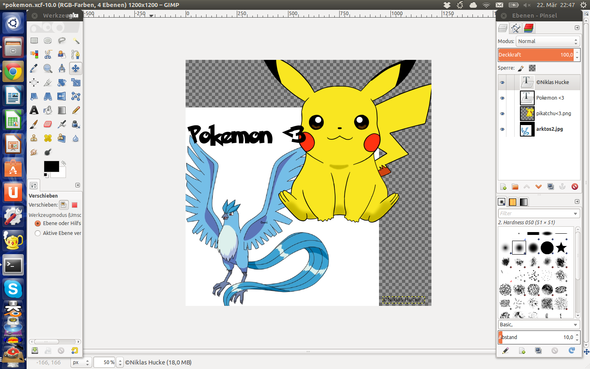Switch to the Patterns tab
This screenshot has height=369, width=590.
[512, 202]
